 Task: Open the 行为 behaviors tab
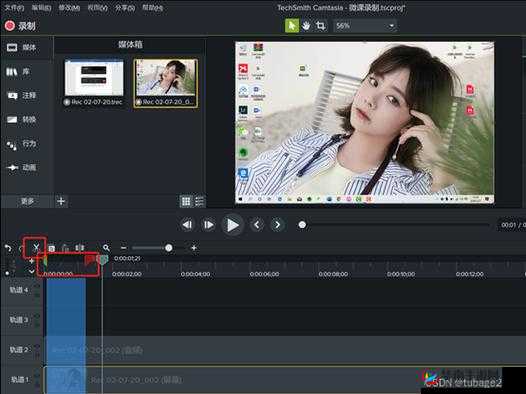[x=21, y=144]
